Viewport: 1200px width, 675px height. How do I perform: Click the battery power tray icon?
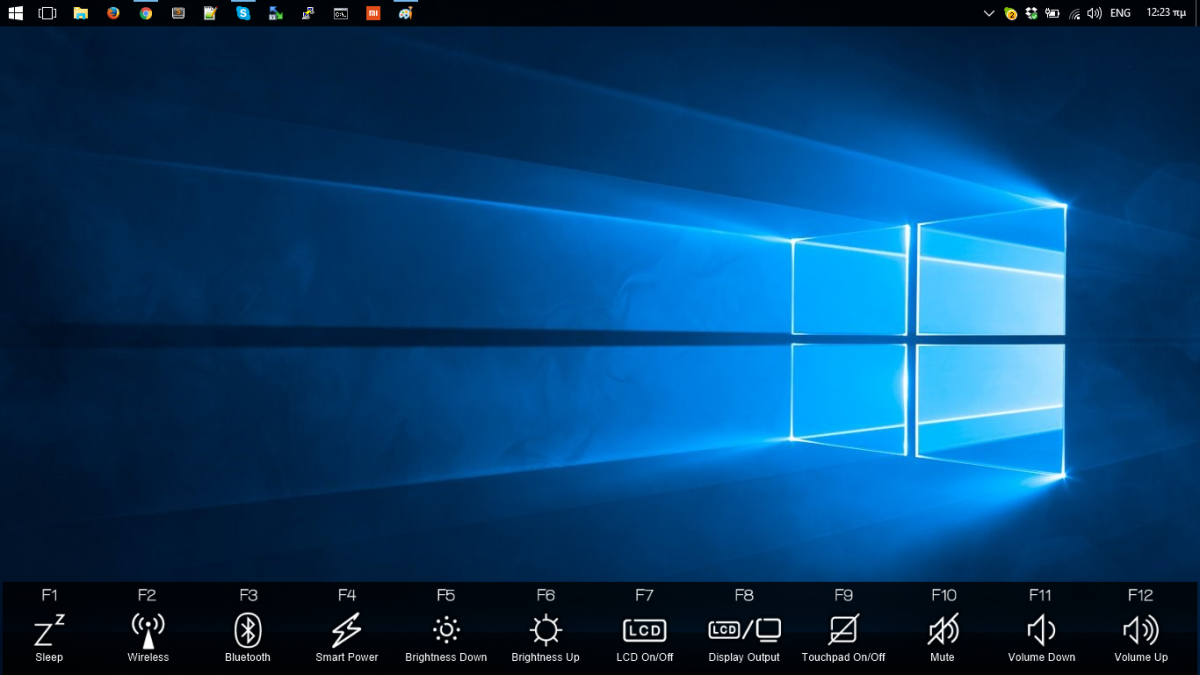[1052, 13]
